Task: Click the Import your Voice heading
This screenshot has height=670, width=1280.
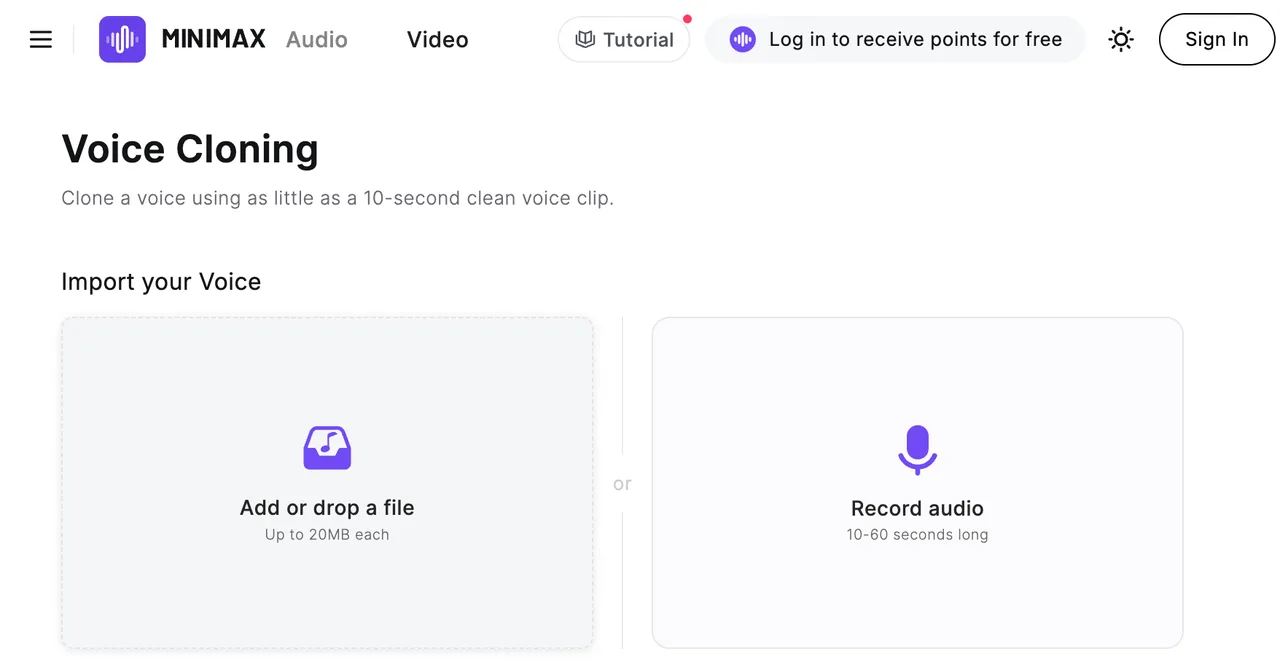Action: 161,282
